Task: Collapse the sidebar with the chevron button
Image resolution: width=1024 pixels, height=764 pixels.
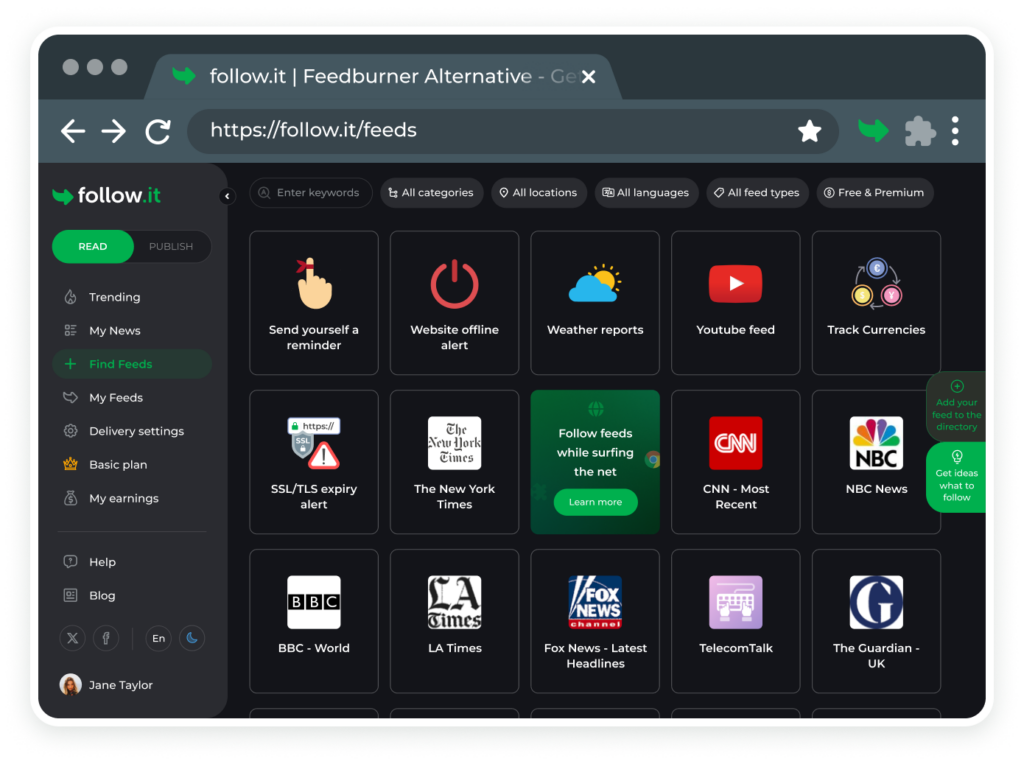Action: [x=227, y=196]
